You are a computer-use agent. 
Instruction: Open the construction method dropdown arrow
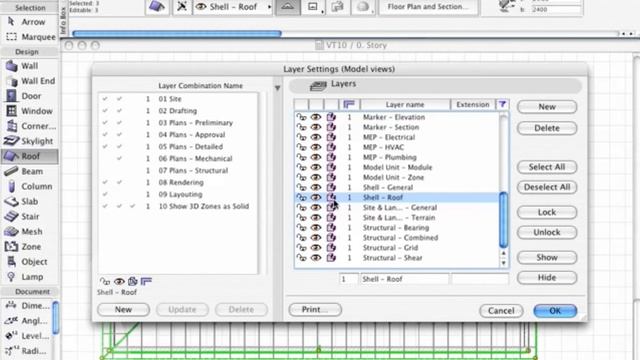pos(322,12)
